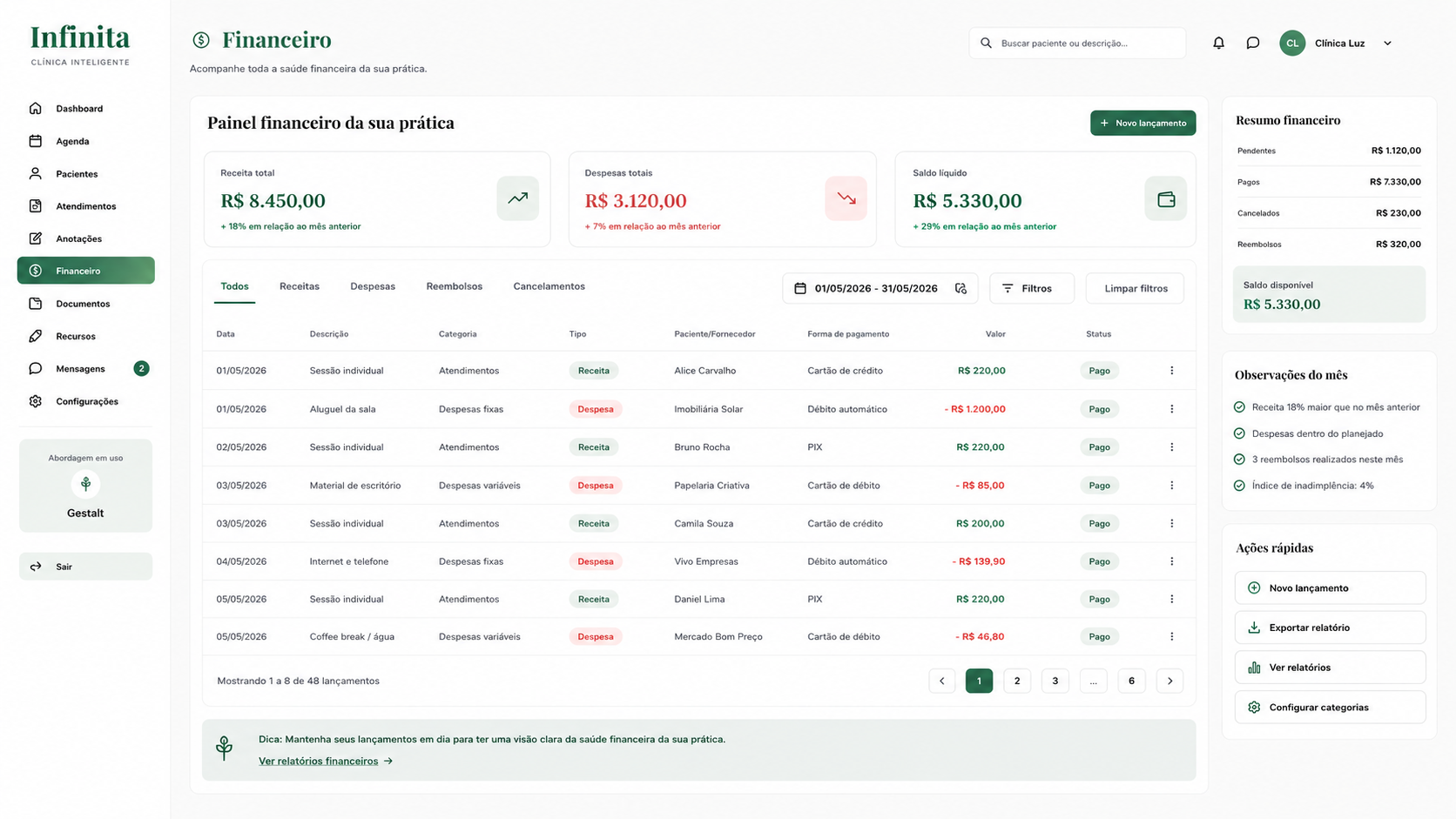The image size is (1456, 819).
Task: Click the Infinita logo
Action: 80,45
